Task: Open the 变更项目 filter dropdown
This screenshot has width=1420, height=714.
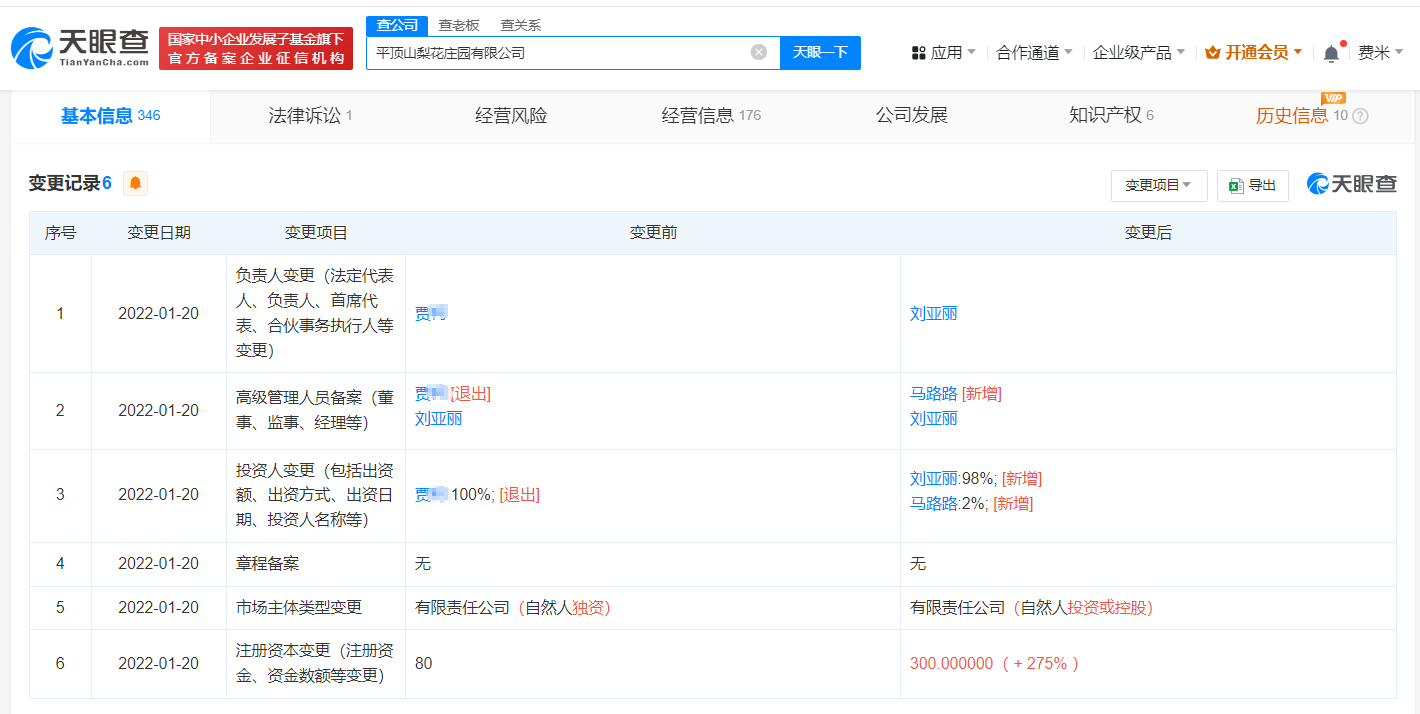Action: click(1158, 186)
